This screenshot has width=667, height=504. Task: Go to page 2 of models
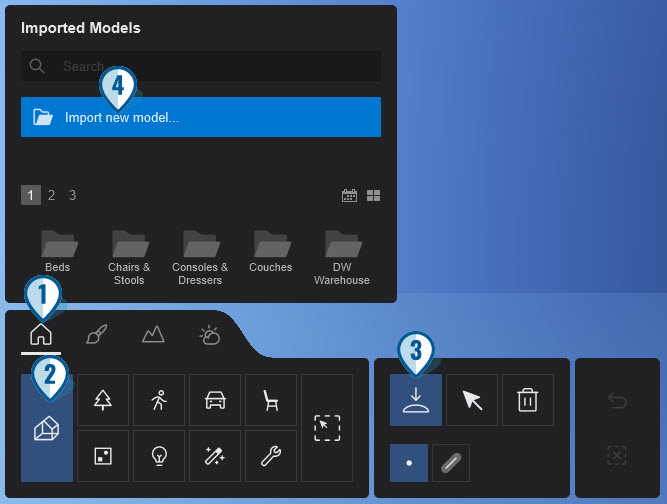click(52, 195)
